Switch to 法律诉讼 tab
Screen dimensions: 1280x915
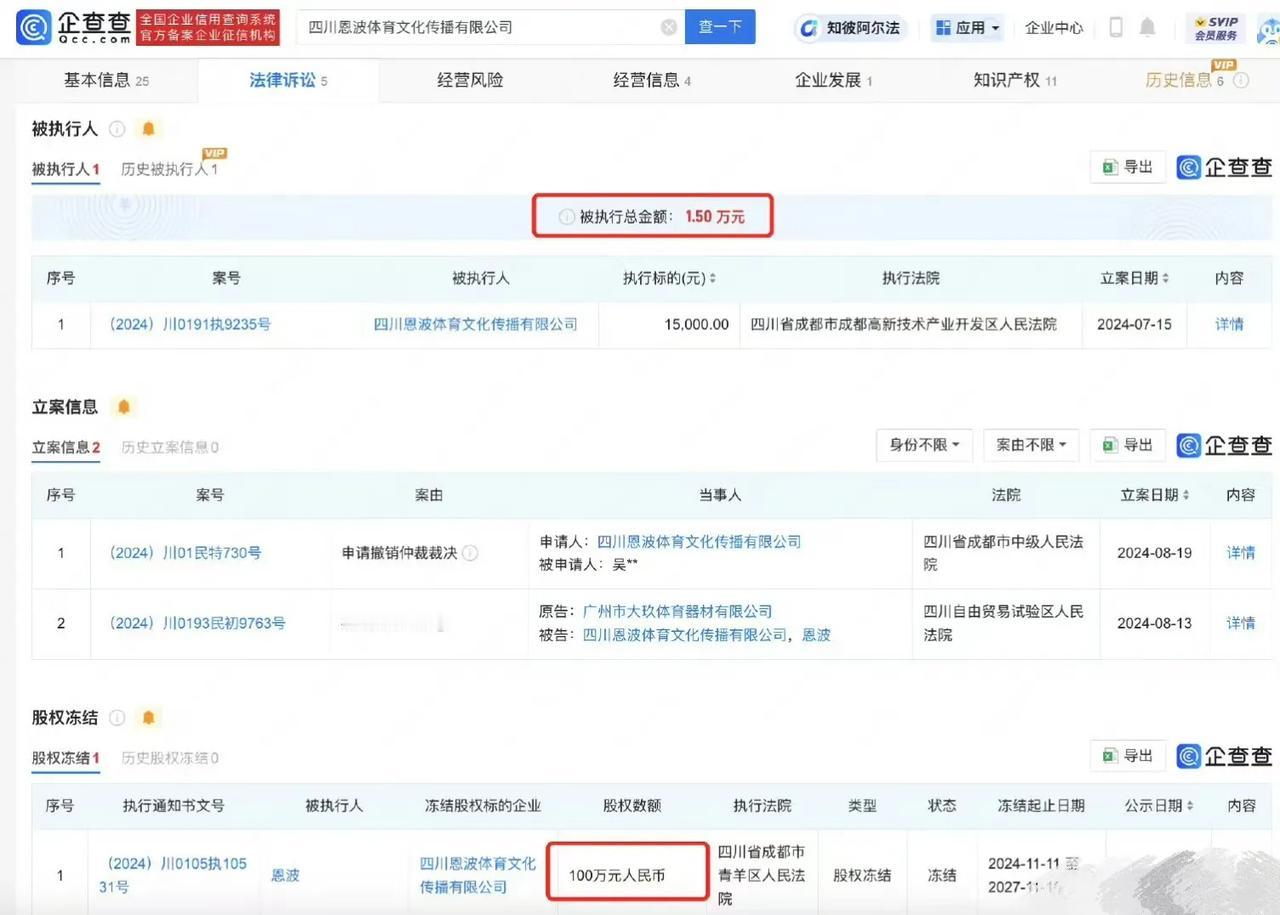coord(288,80)
